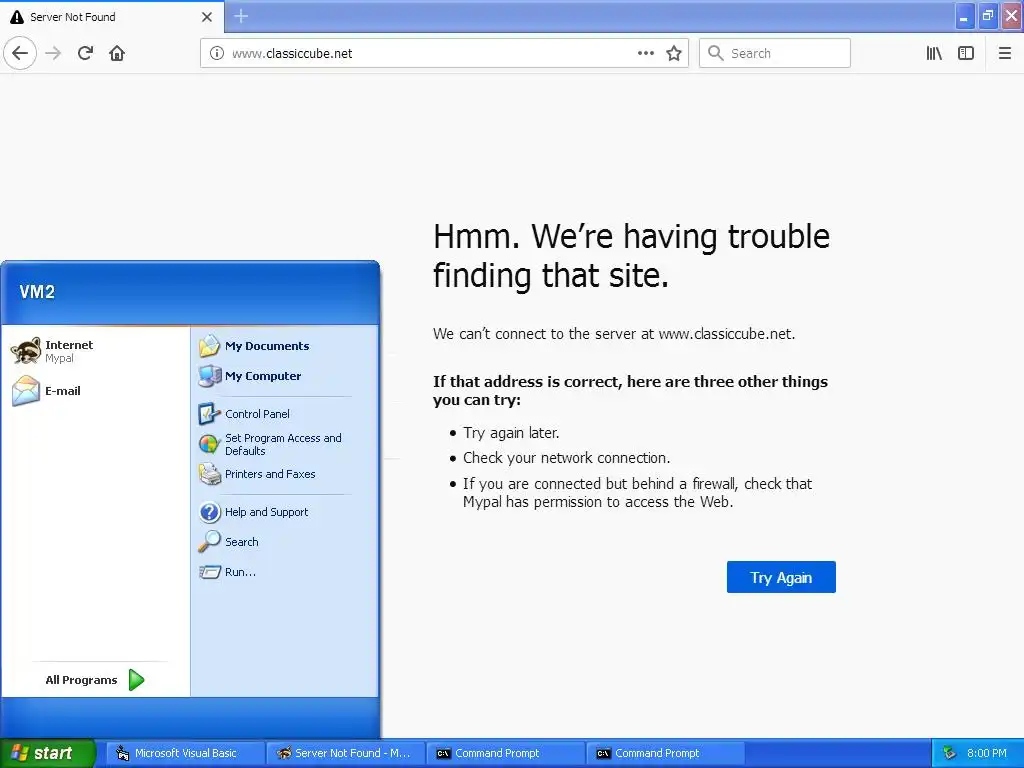Viewport: 1024px width, 768px height.
Task: Open the hamburger application menu
Action: tap(1004, 53)
